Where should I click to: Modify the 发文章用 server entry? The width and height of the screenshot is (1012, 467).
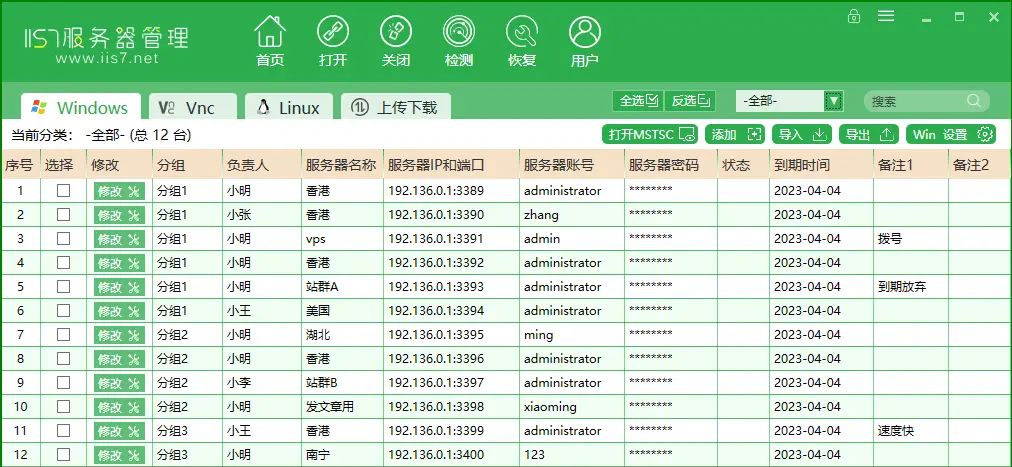tap(119, 407)
